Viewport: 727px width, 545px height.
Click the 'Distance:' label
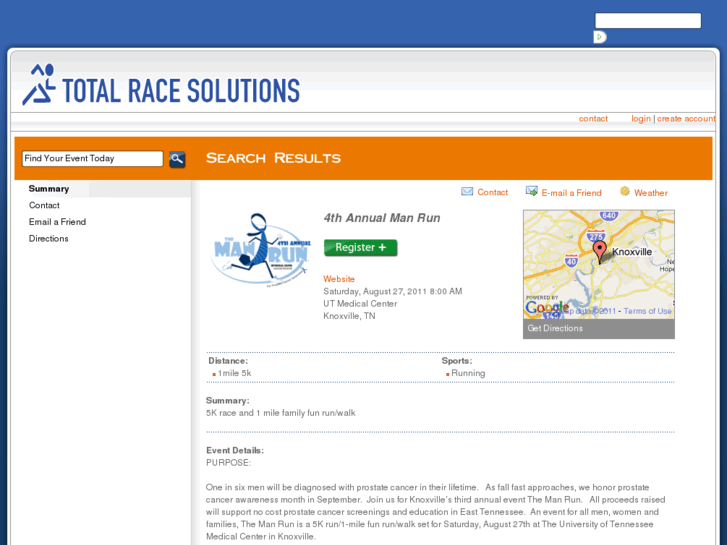click(228, 360)
